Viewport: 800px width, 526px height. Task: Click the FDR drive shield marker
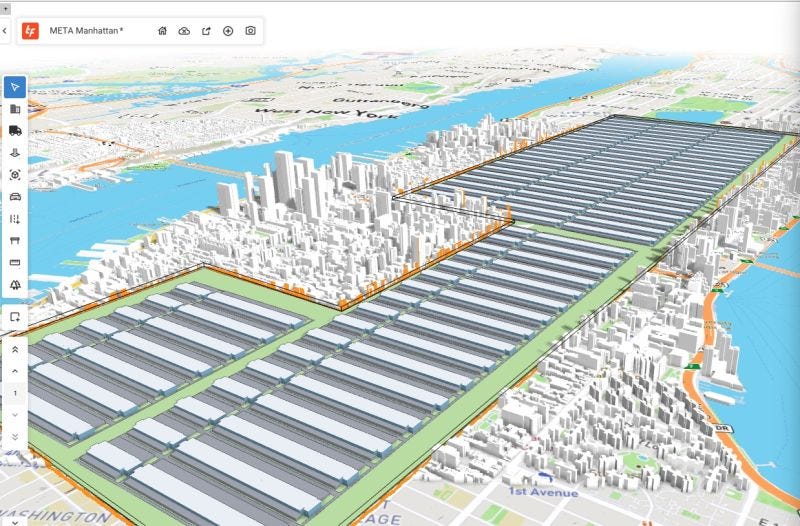point(722,429)
